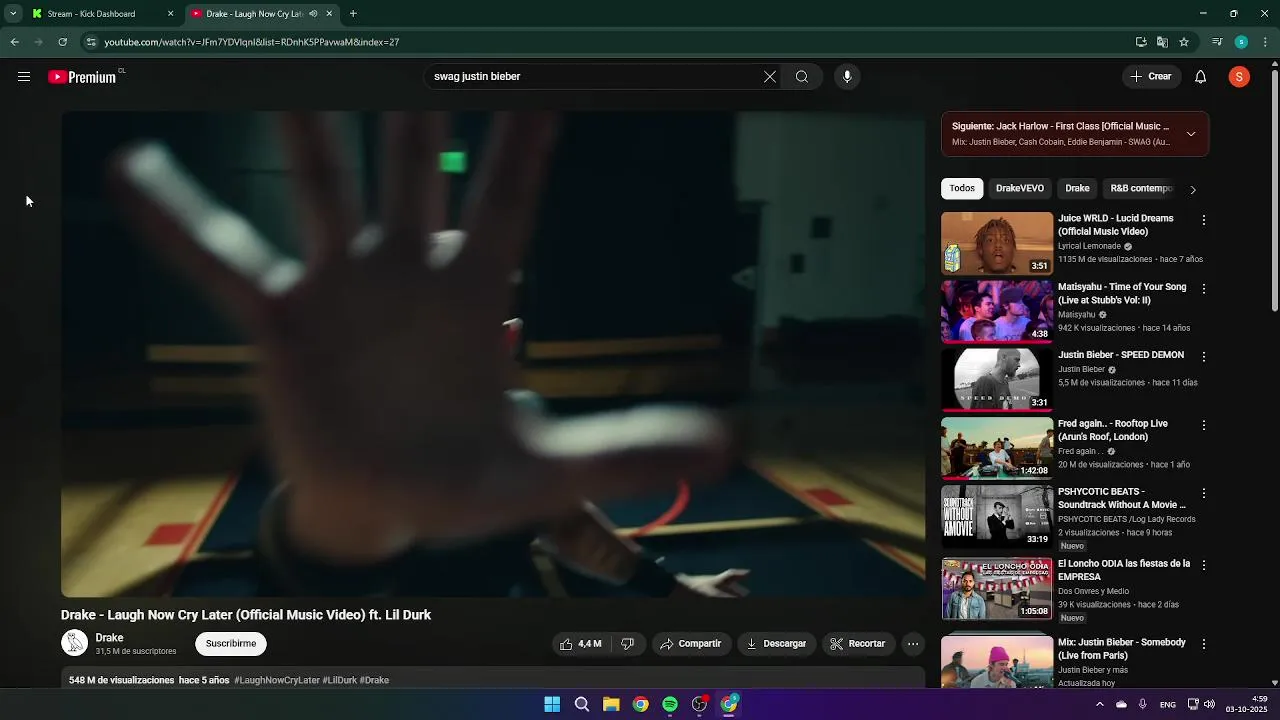Open taskbar volume control
Image resolution: width=1280 pixels, height=720 pixels.
pyautogui.click(x=1209, y=704)
